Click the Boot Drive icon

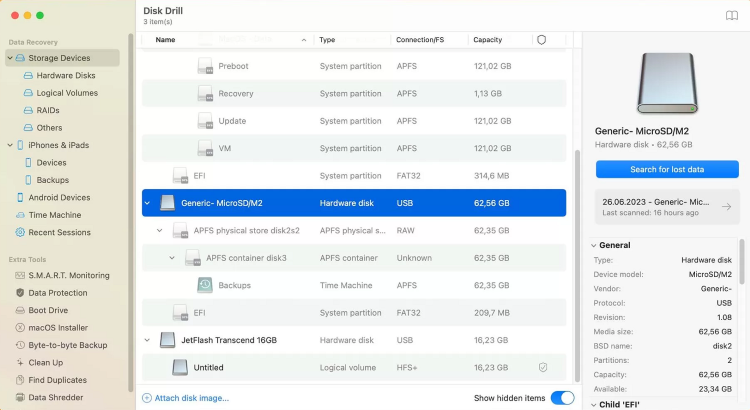20,310
